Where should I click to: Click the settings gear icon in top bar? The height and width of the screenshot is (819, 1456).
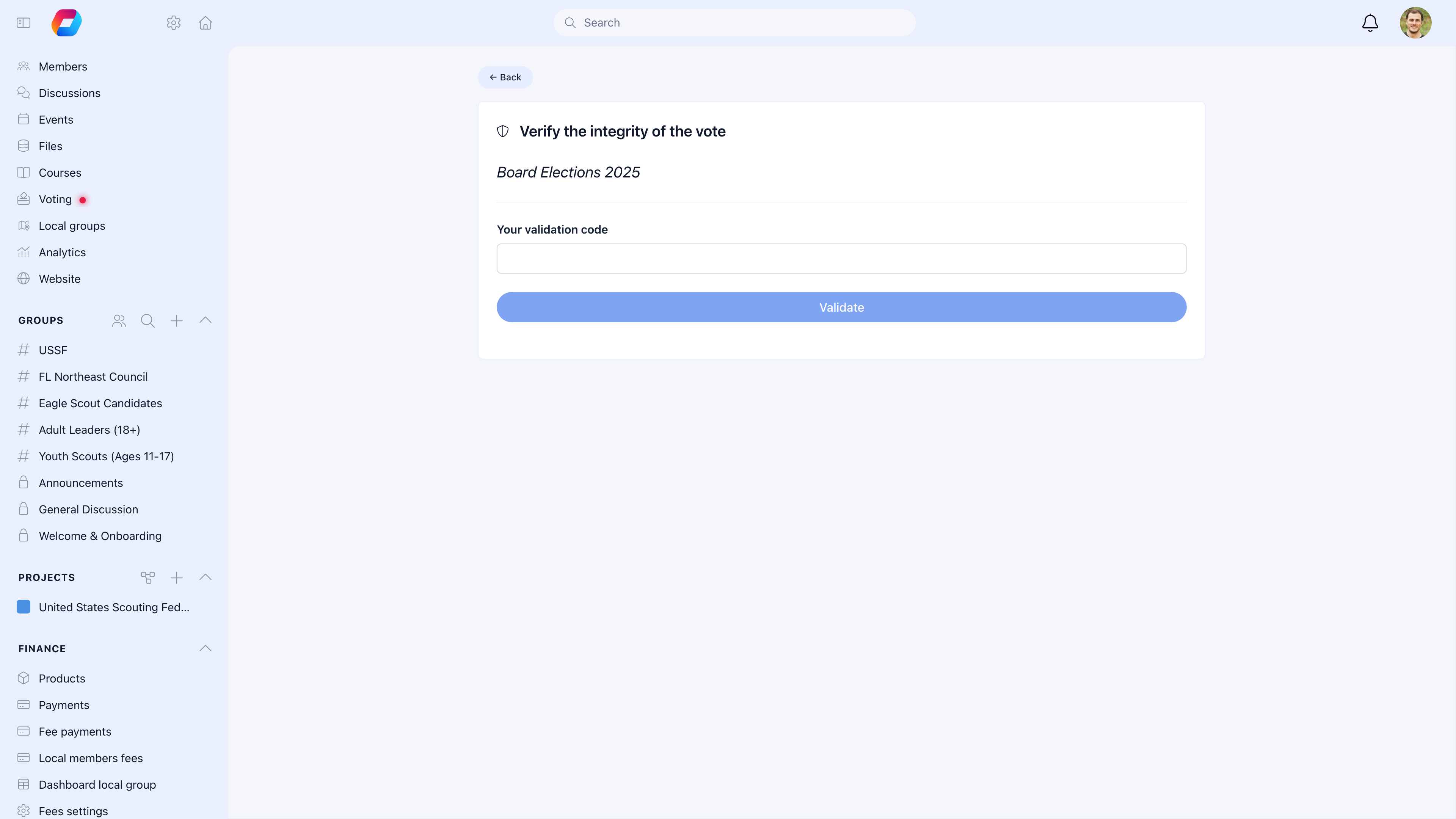(x=174, y=23)
